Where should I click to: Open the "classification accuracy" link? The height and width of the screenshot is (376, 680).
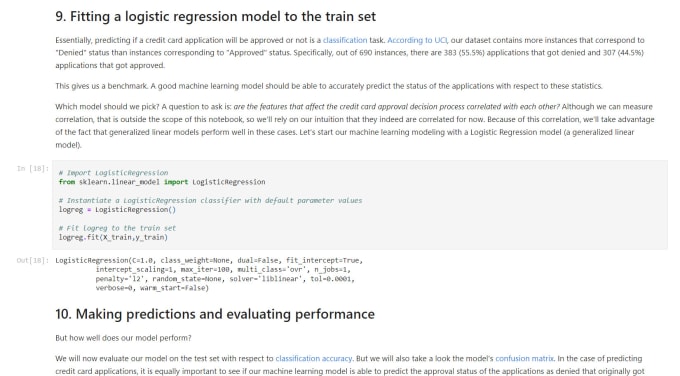coord(314,359)
